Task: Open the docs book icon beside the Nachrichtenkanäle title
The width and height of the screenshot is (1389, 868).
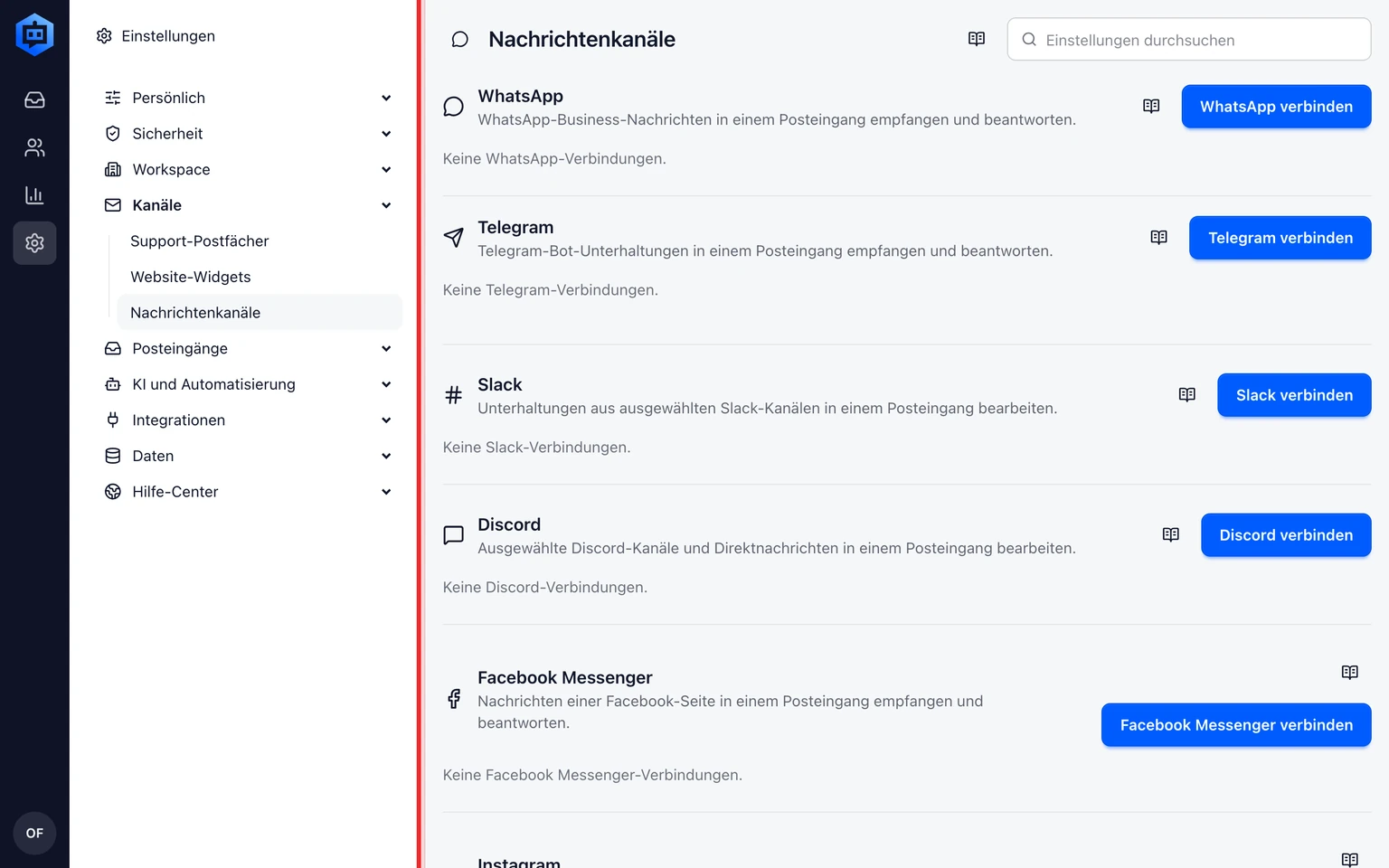Action: click(977, 39)
